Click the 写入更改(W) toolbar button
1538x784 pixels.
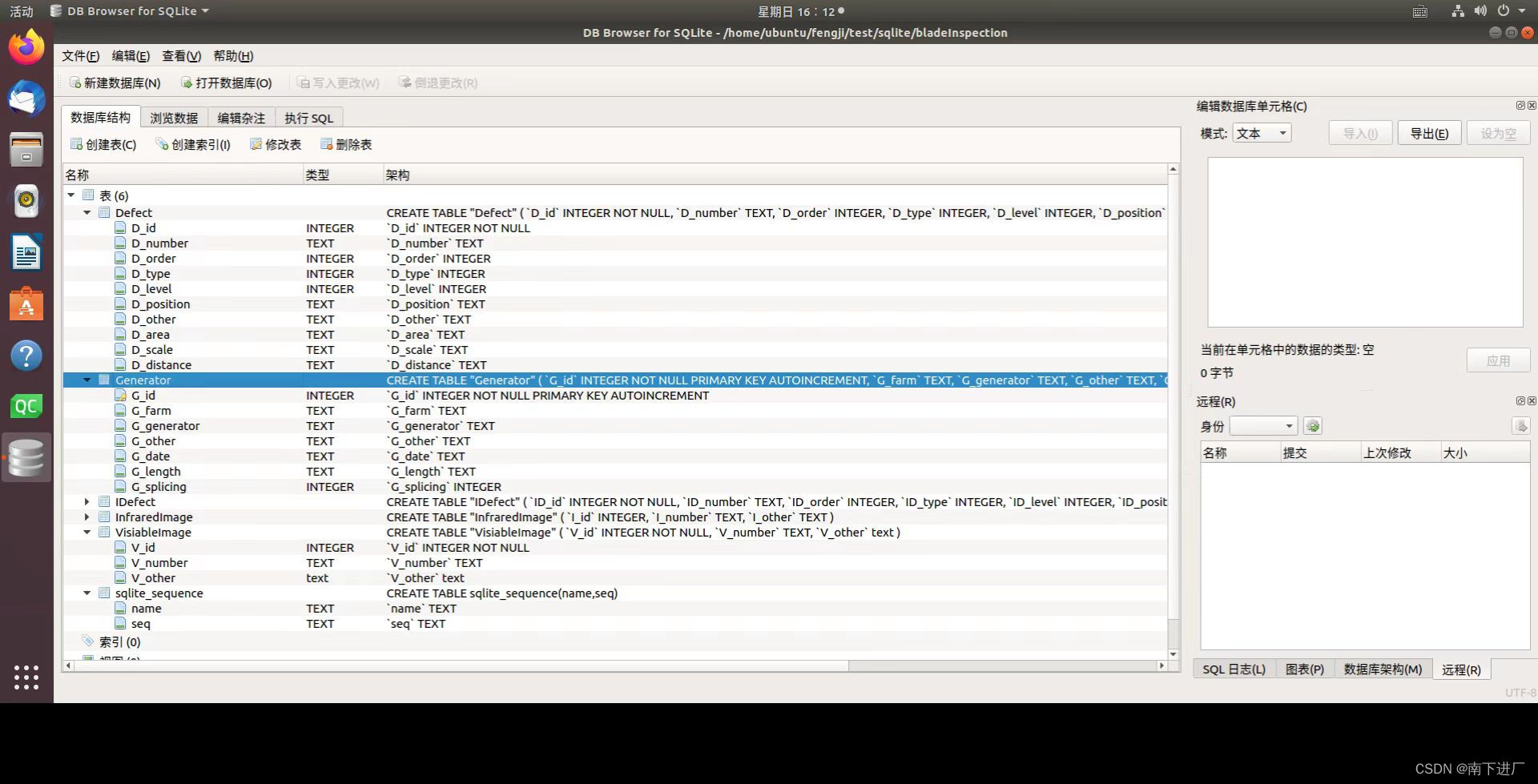(337, 82)
